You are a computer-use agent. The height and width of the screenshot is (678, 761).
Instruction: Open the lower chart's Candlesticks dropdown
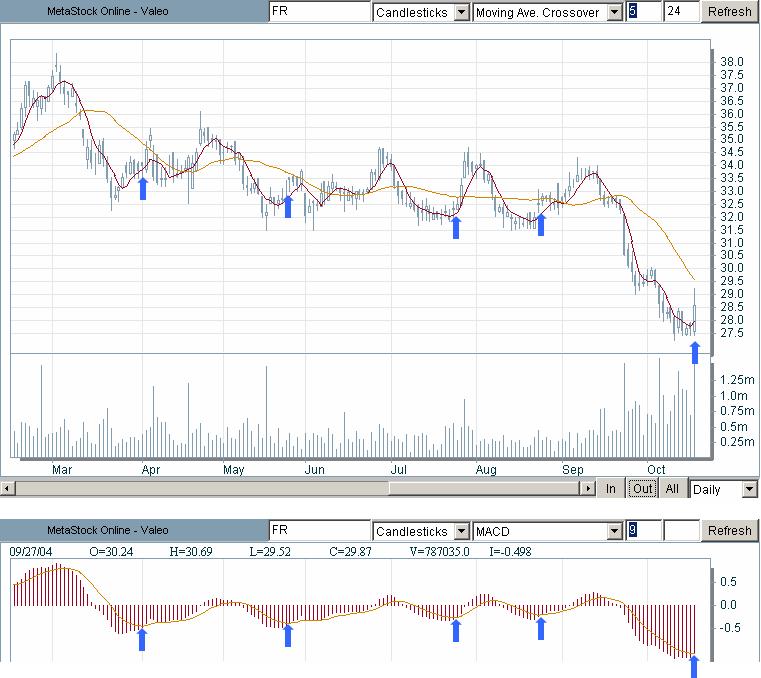pos(461,530)
